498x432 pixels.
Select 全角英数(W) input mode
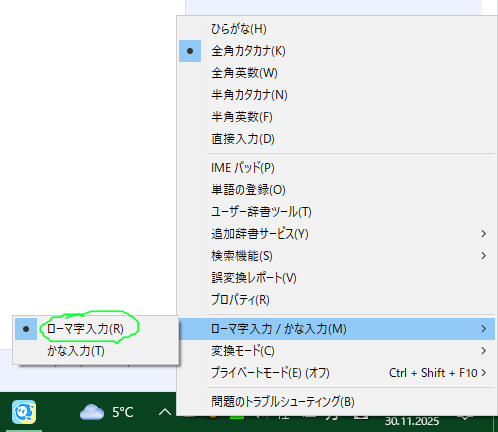tap(337, 73)
